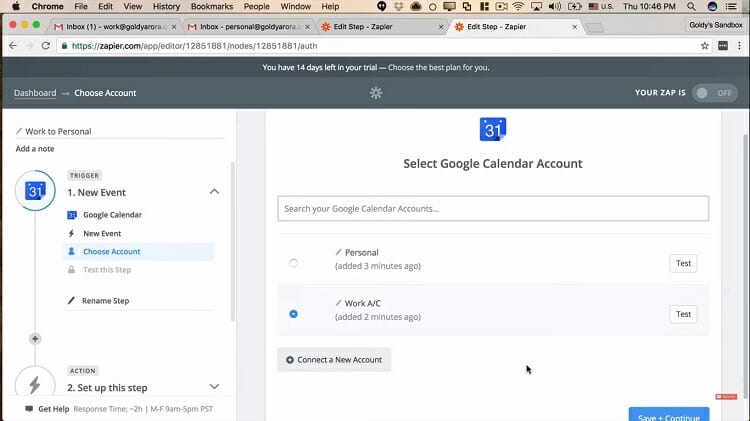Click the Work to Personal zap title
Screen dimensions: 750x421
pyautogui.click(x=58, y=131)
